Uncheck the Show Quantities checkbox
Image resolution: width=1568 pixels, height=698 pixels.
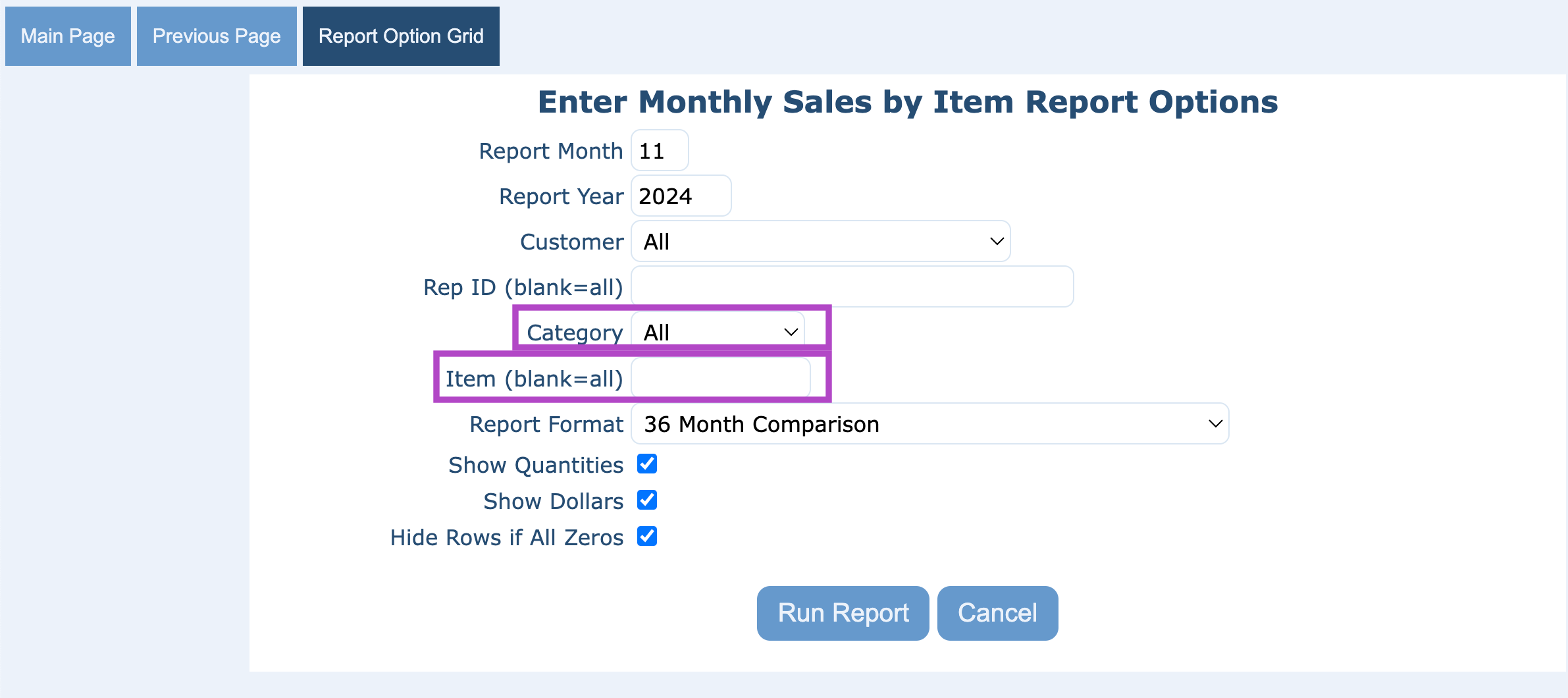coord(647,464)
